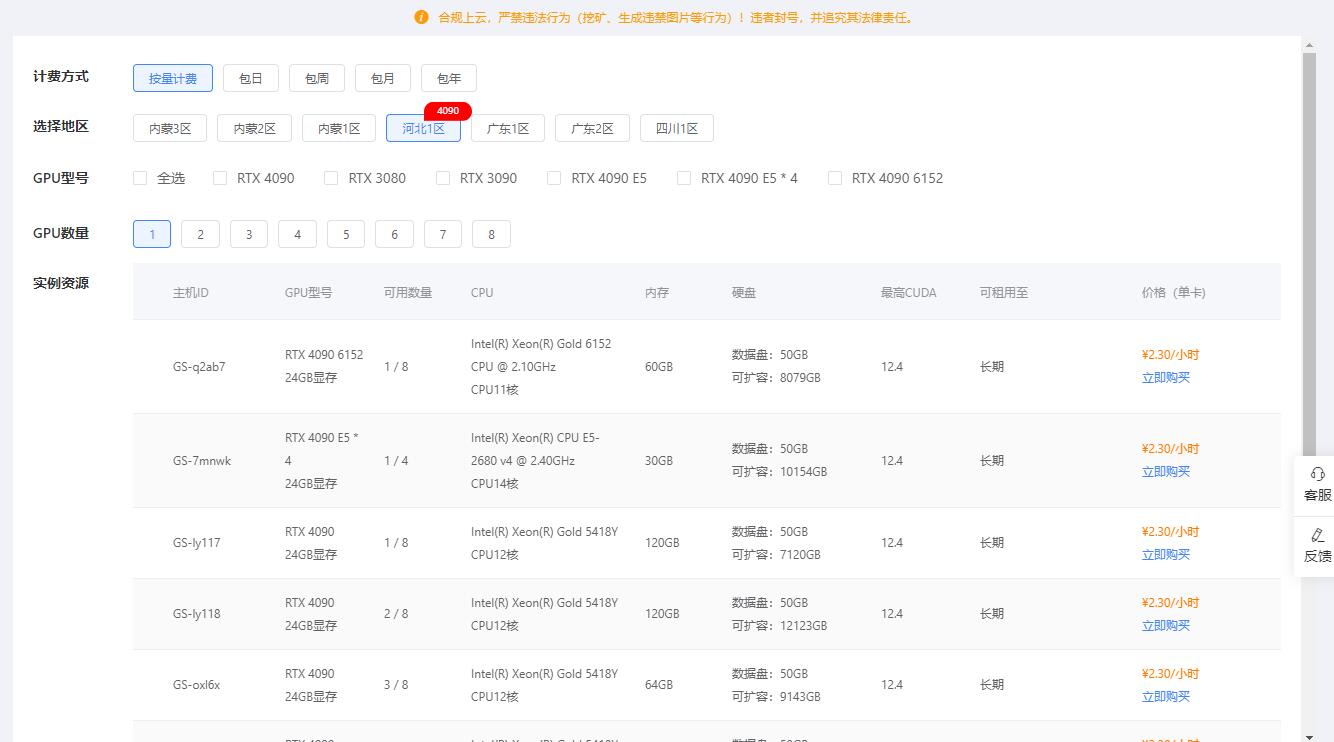Open the 反馈 feedback pencil icon
The height and width of the screenshot is (742, 1334).
click(x=1317, y=535)
